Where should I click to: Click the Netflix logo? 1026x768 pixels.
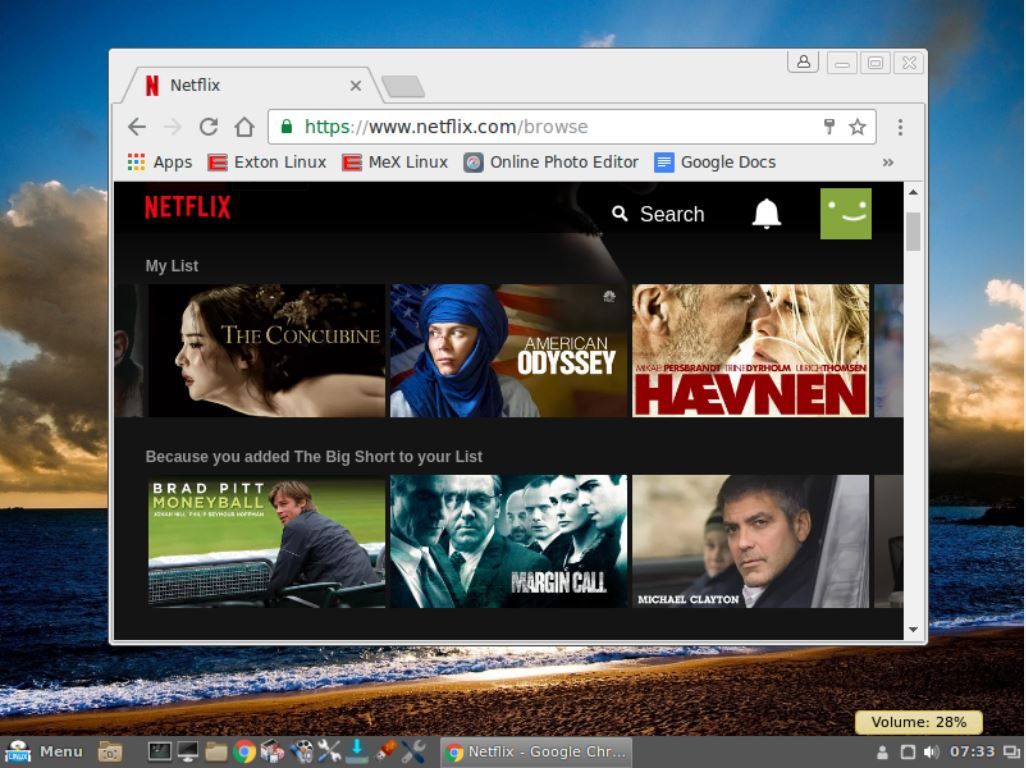pyautogui.click(x=188, y=207)
